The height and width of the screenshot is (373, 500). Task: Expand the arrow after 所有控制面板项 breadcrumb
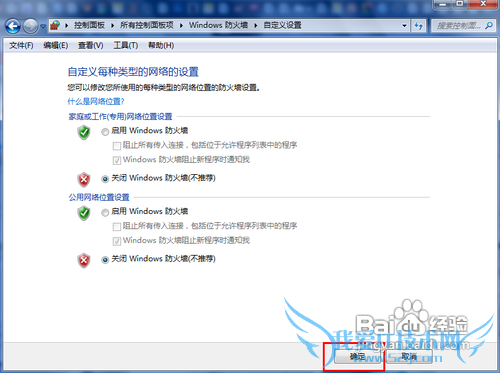click(x=181, y=25)
